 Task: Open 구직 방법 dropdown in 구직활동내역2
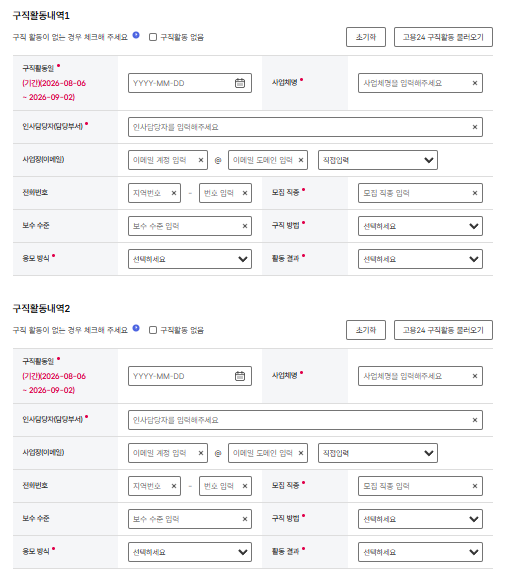pyautogui.click(x=420, y=519)
